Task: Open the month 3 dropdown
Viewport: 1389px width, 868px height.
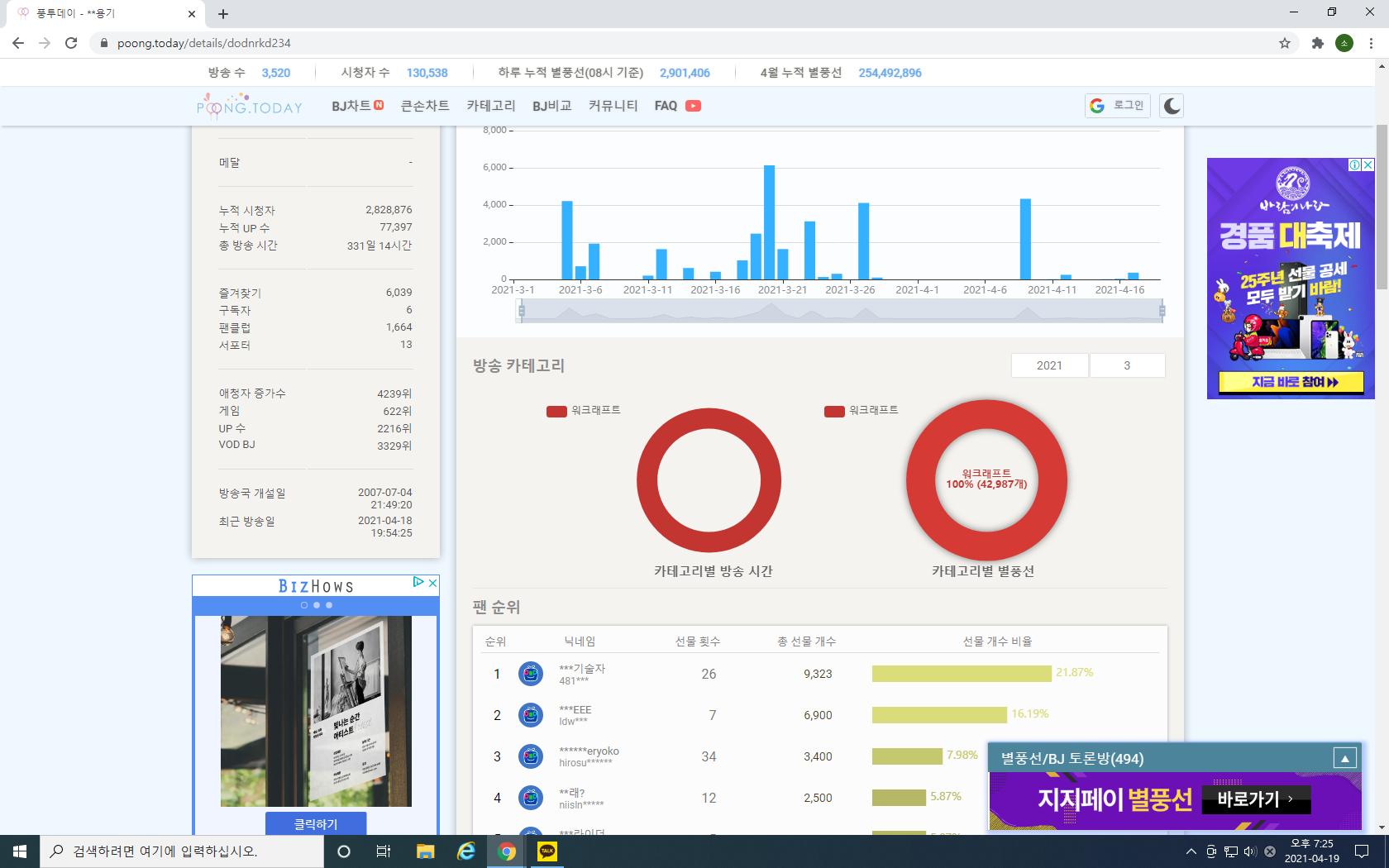Action: 1127,365
